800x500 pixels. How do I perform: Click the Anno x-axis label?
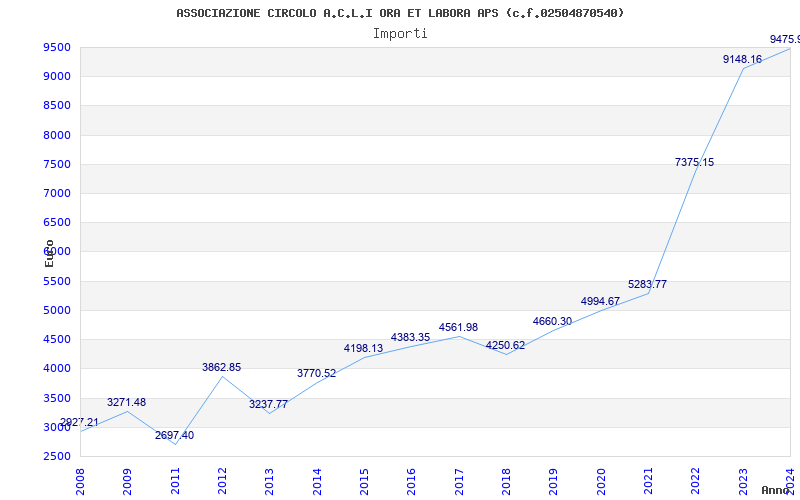click(x=776, y=490)
